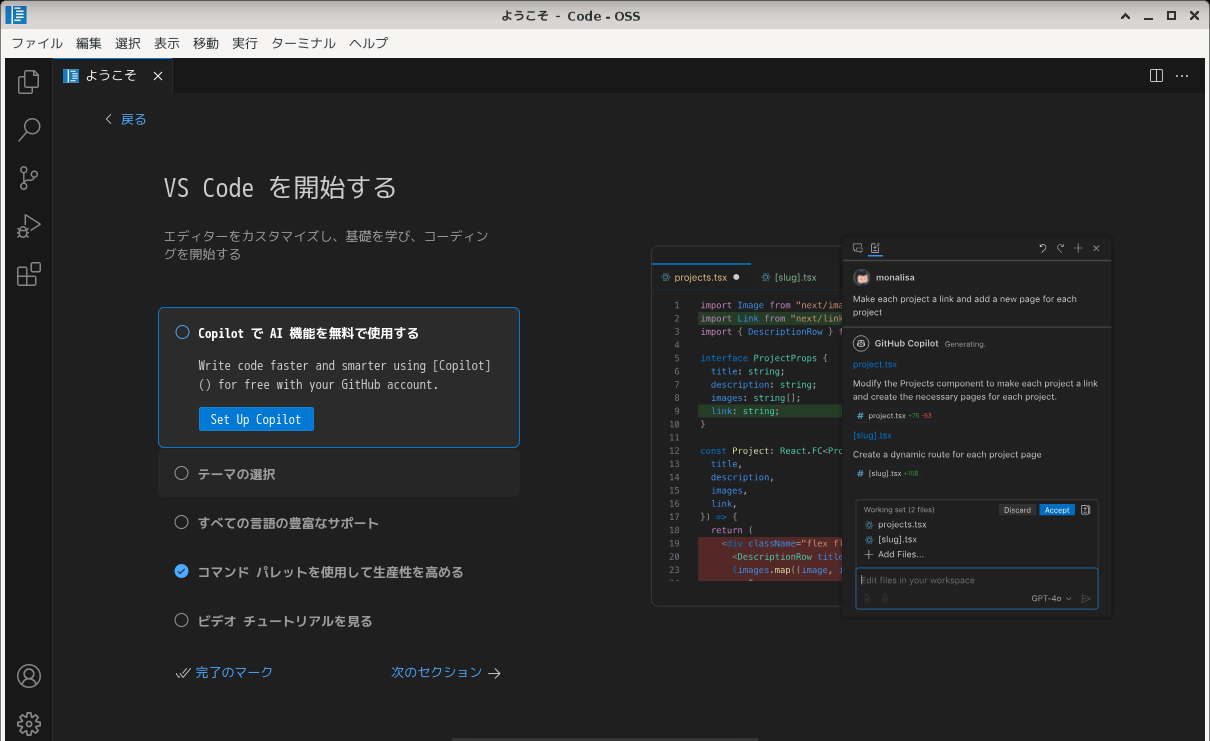Expand すべての言語の豊富なサポート step

point(339,523)
